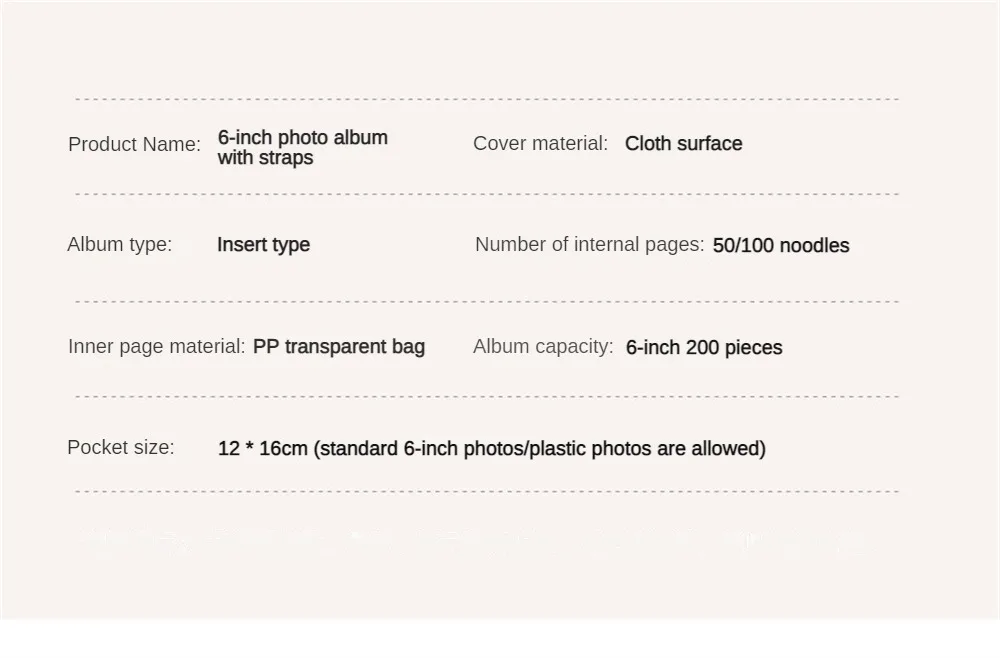Click the dashed divider below Product Name row
This screenshot has height=658, width=1000.
487,194
